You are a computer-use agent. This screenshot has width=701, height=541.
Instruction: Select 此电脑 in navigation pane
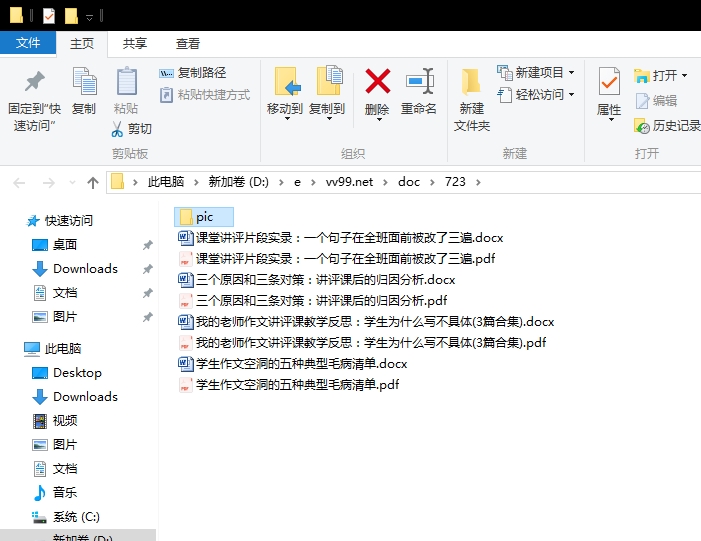(52, 348)
